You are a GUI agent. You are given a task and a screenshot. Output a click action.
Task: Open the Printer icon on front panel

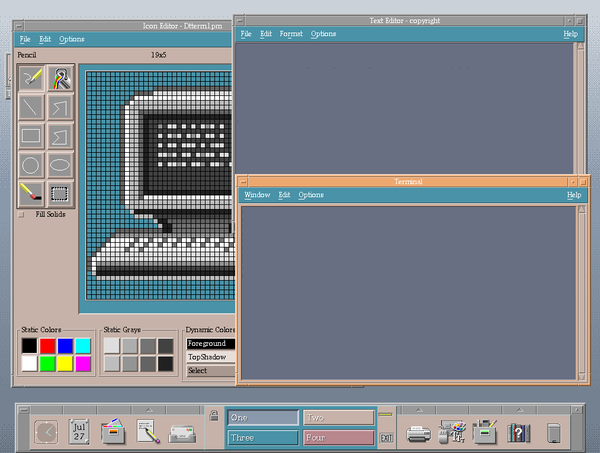pyautogui.click(x=419, y=433)
